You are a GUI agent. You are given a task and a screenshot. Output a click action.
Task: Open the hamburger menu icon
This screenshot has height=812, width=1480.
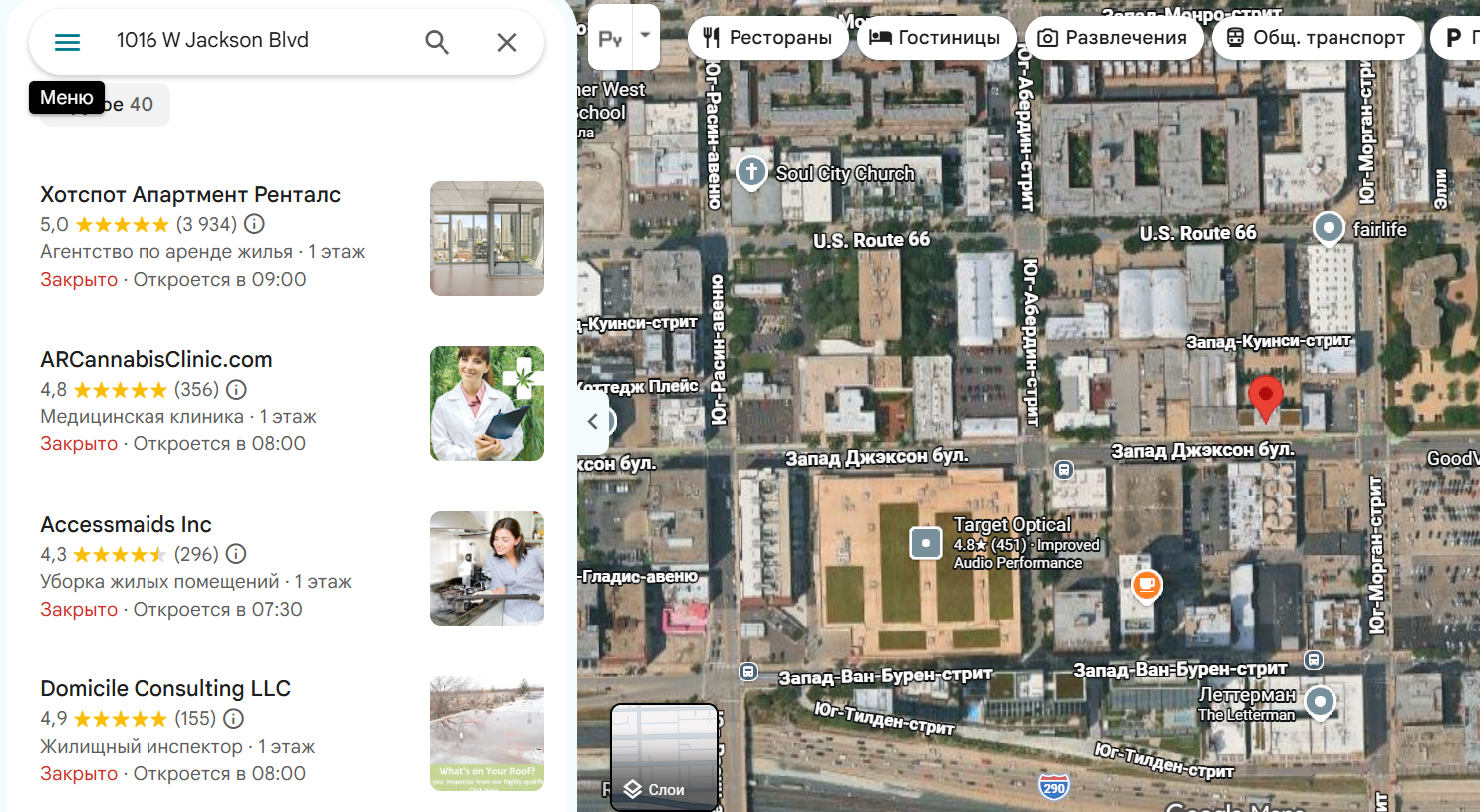[67, 42]
